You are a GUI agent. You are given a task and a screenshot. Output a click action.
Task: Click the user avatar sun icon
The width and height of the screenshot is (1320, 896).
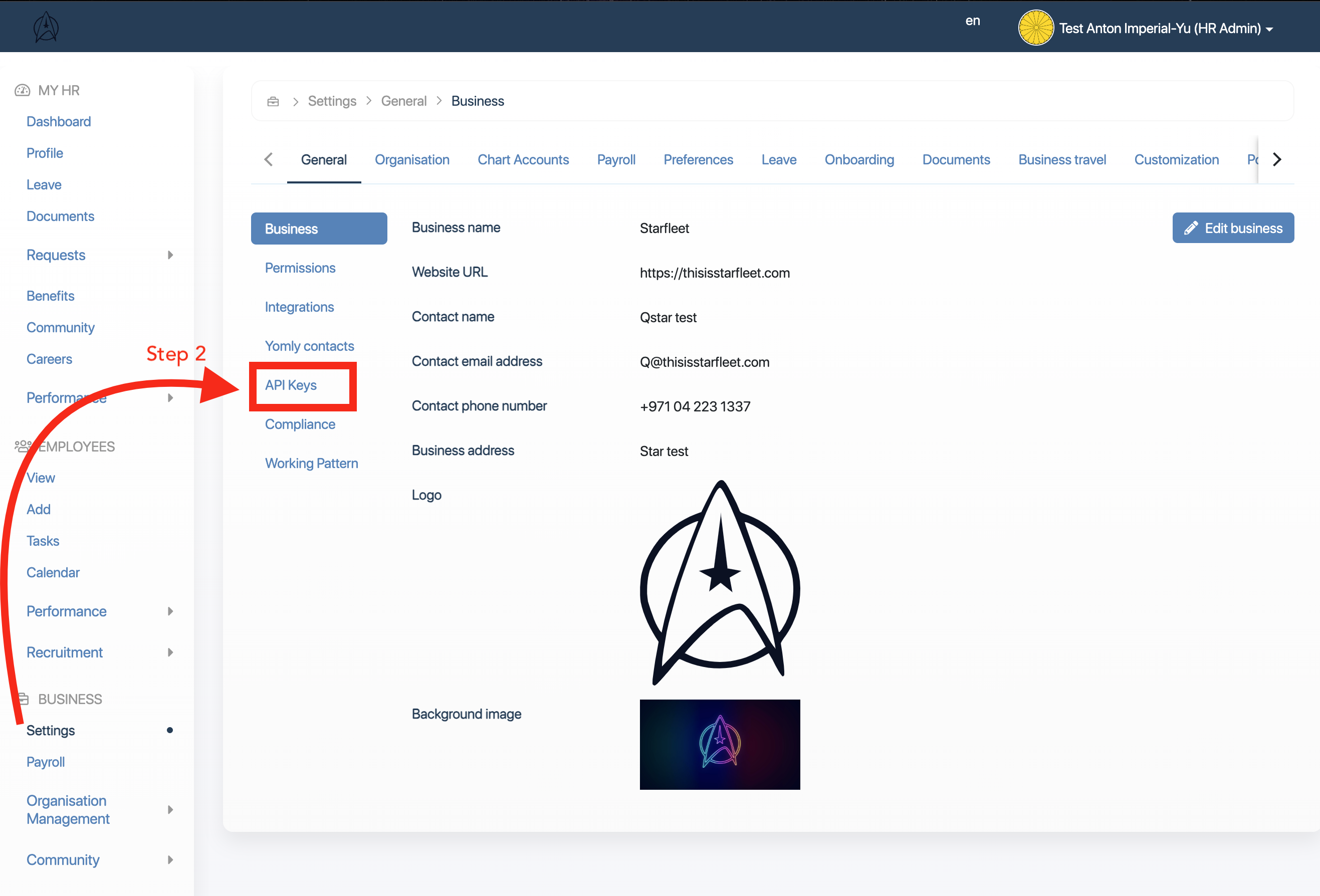coord(1035,27)
